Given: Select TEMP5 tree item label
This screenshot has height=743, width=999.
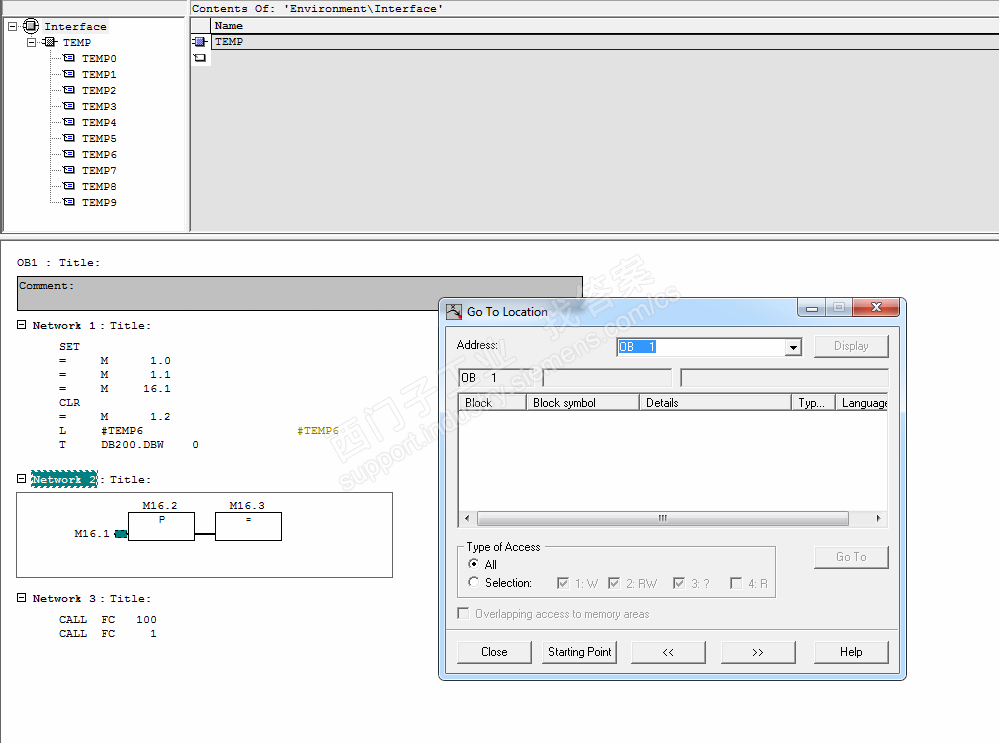Looking at the screenshot, I should click(99, 138).
